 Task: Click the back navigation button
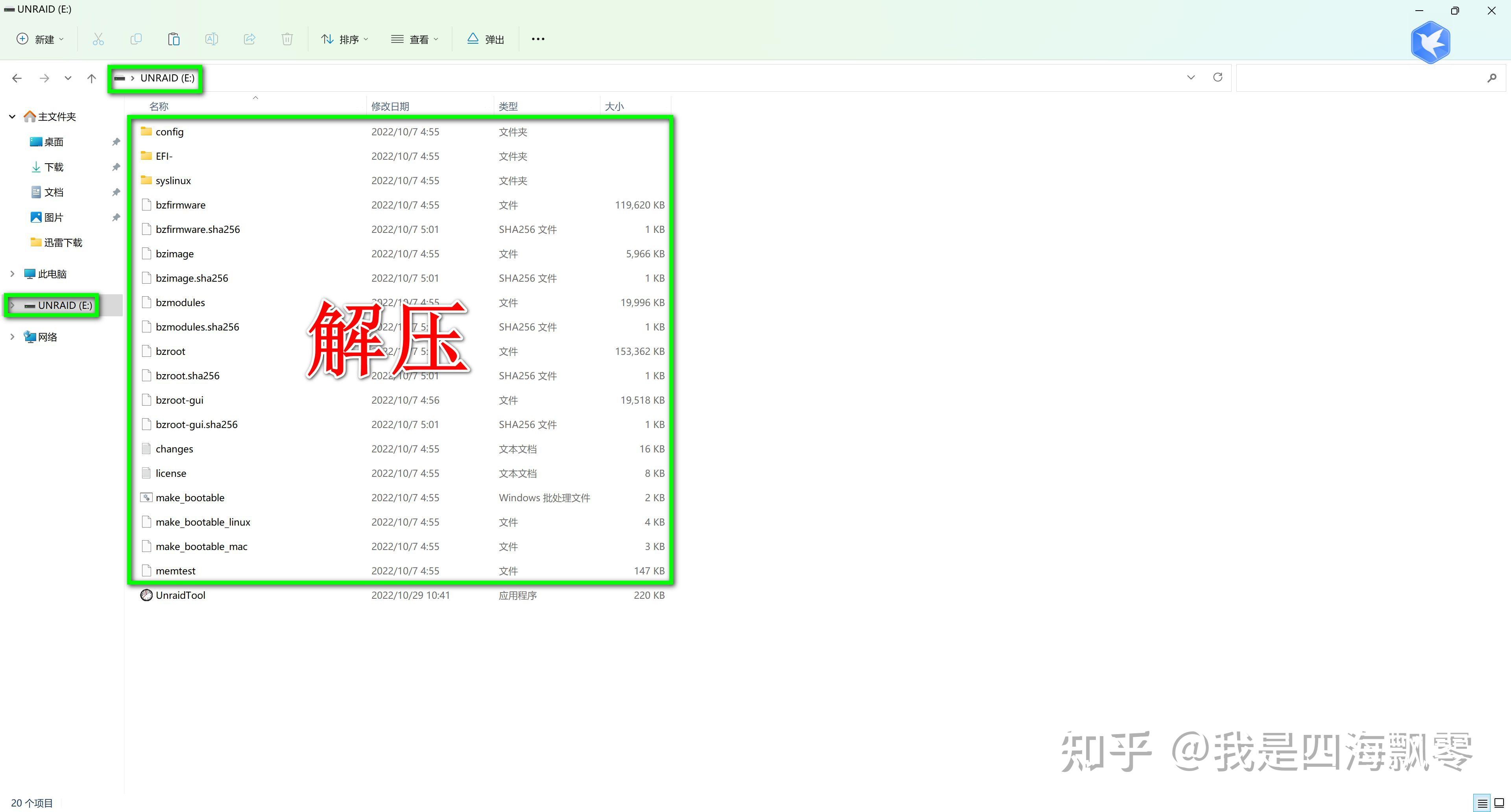click(17, 78)
